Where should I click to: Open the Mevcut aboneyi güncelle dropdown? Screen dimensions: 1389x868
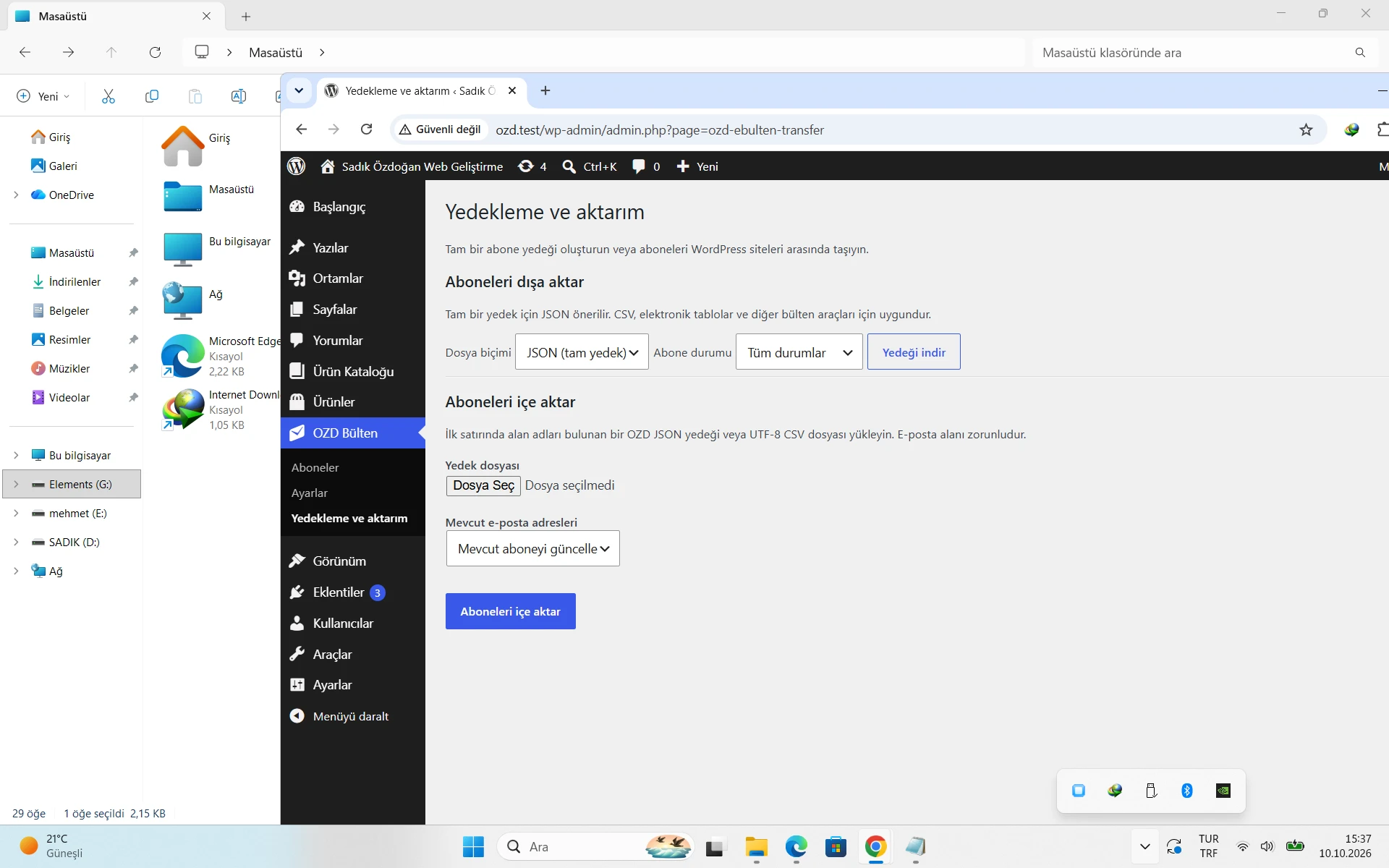(533, 548)
